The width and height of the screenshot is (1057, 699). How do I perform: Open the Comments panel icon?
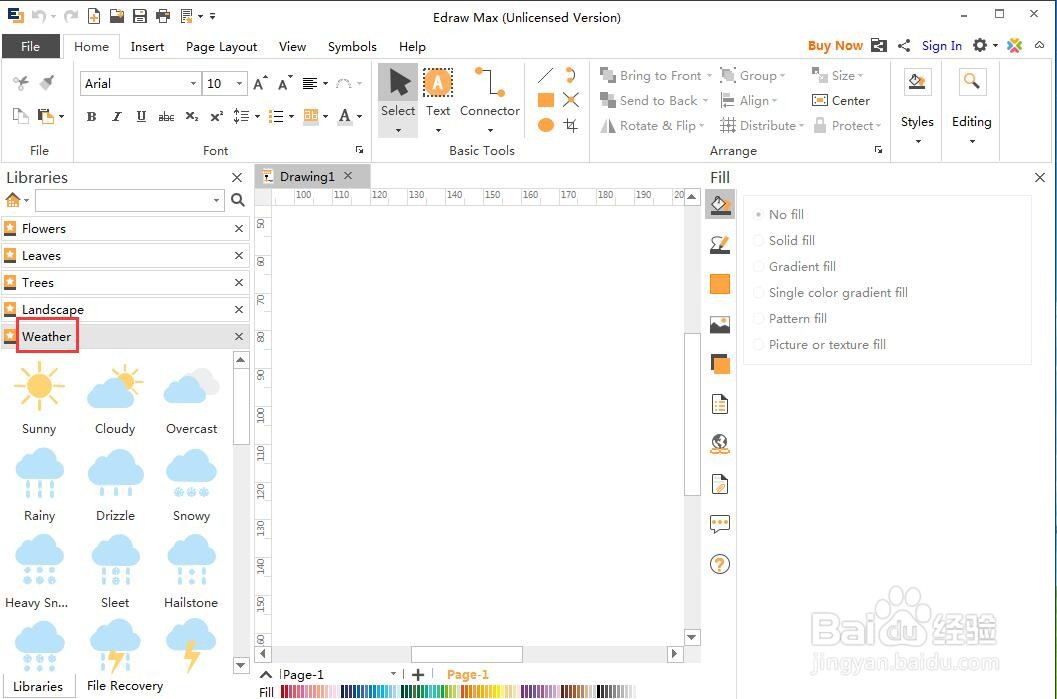(x=720, y=524)
